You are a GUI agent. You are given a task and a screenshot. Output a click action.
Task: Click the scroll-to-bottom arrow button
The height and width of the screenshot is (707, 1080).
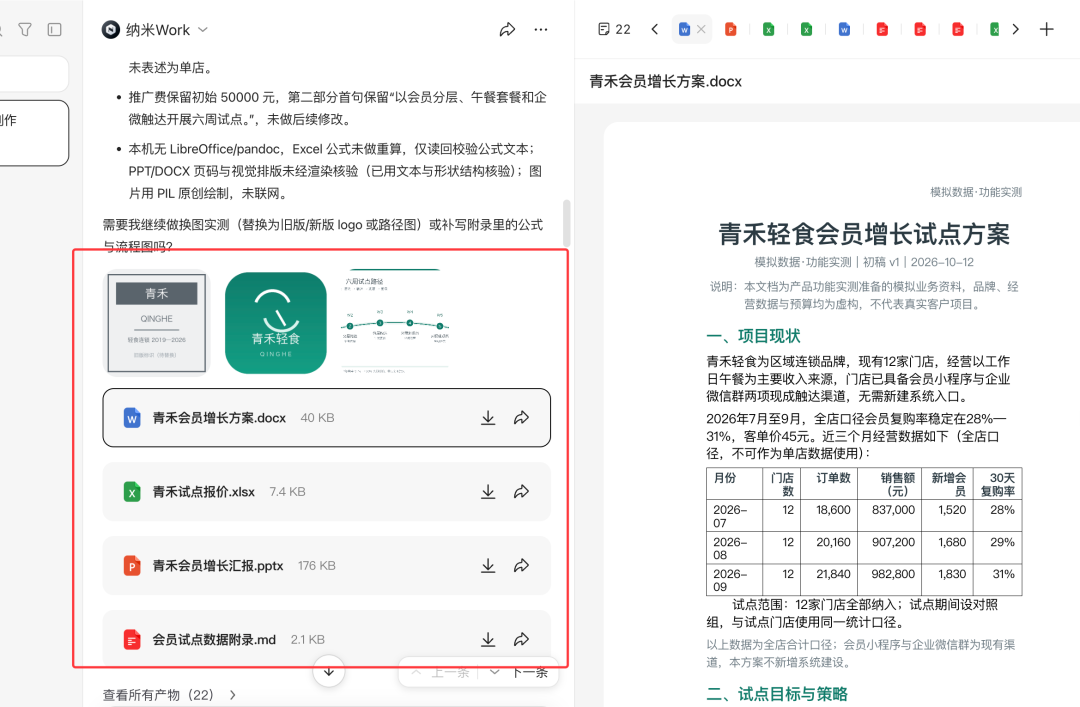pos(329,670)
